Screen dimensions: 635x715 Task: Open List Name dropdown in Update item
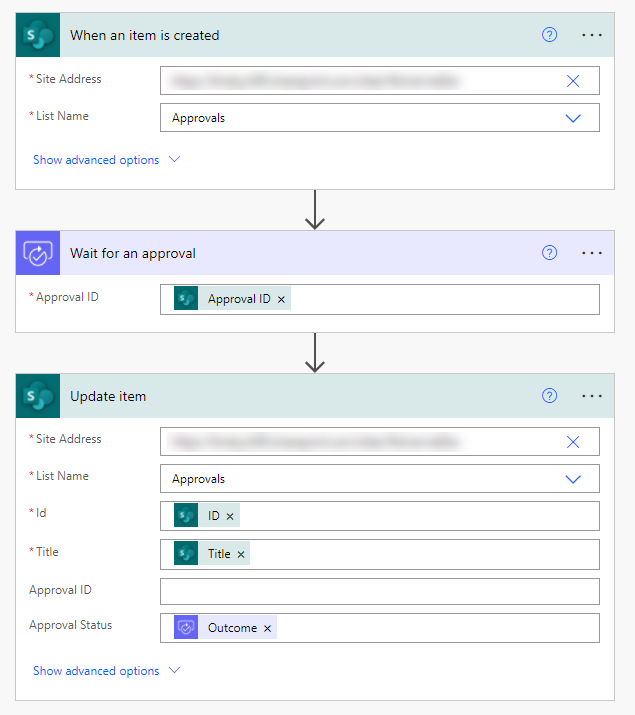pos(573,479)
